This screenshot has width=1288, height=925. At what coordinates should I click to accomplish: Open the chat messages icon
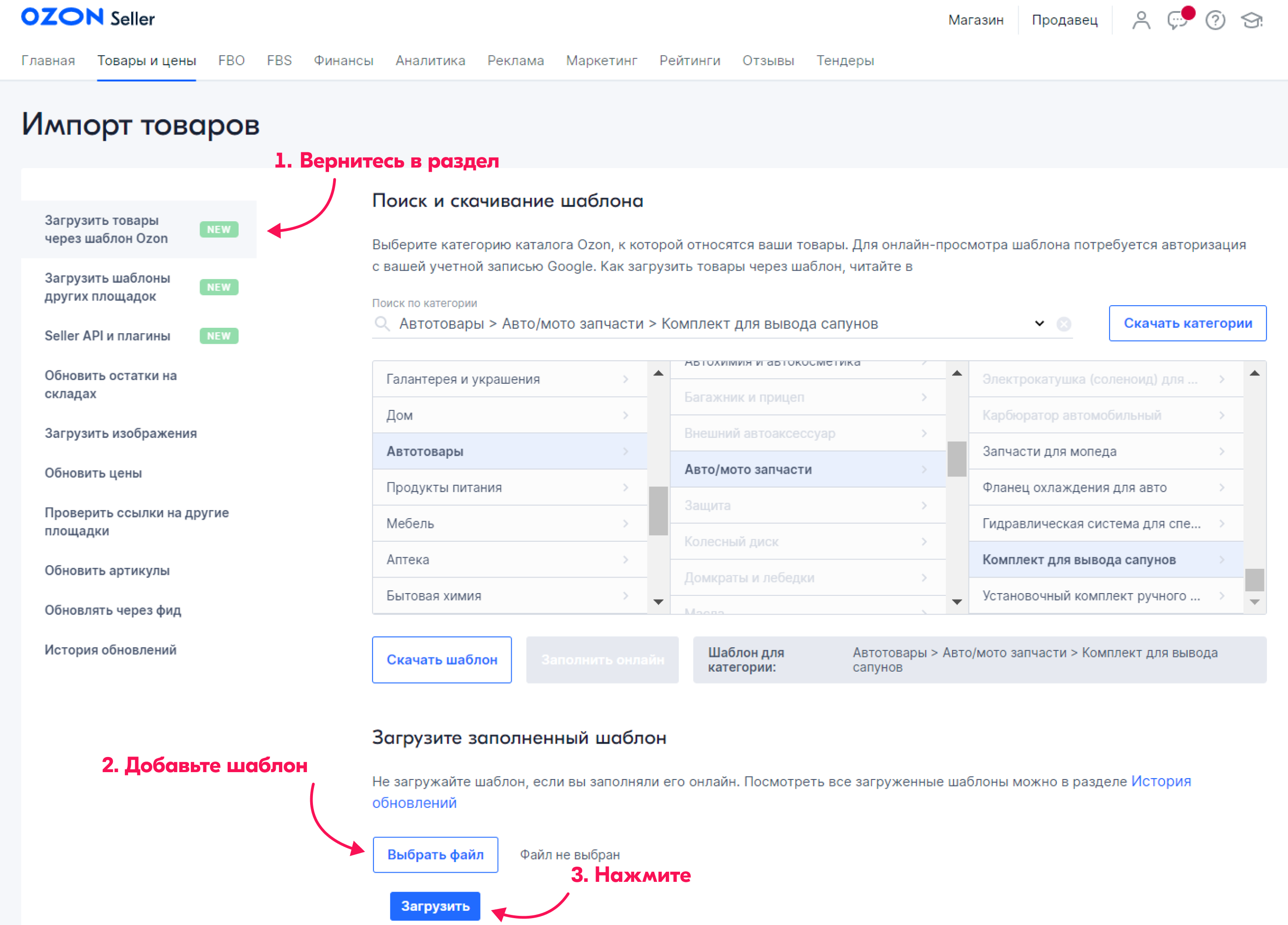tap(1179, 20)
